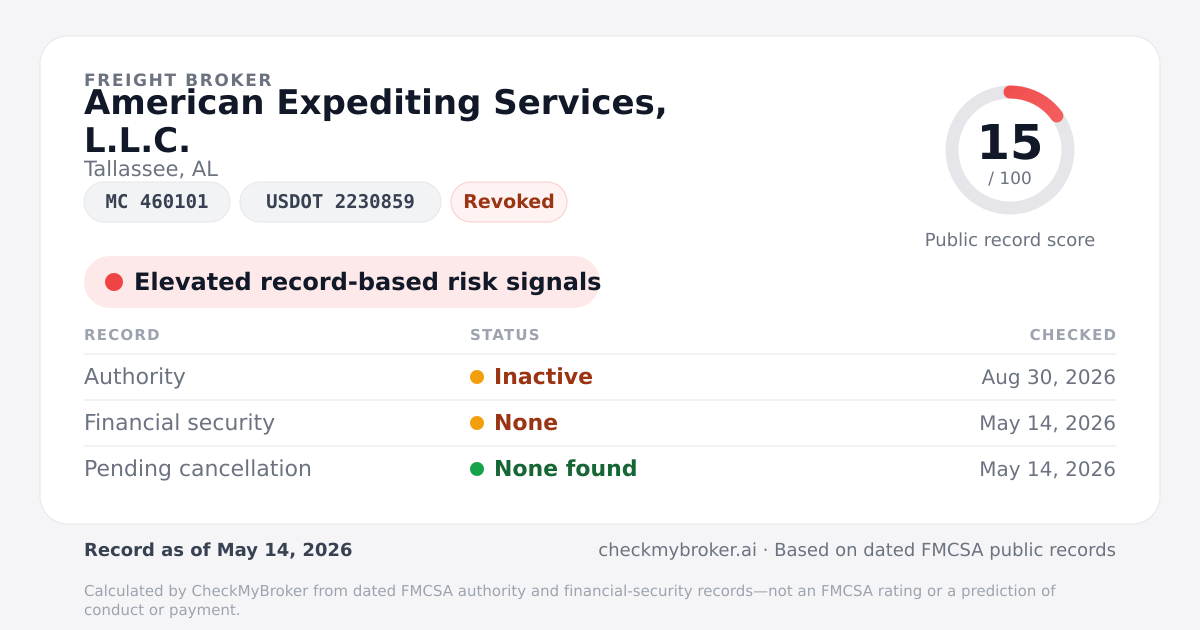Click the circular score gauge showing 15

click(1010, 150)
